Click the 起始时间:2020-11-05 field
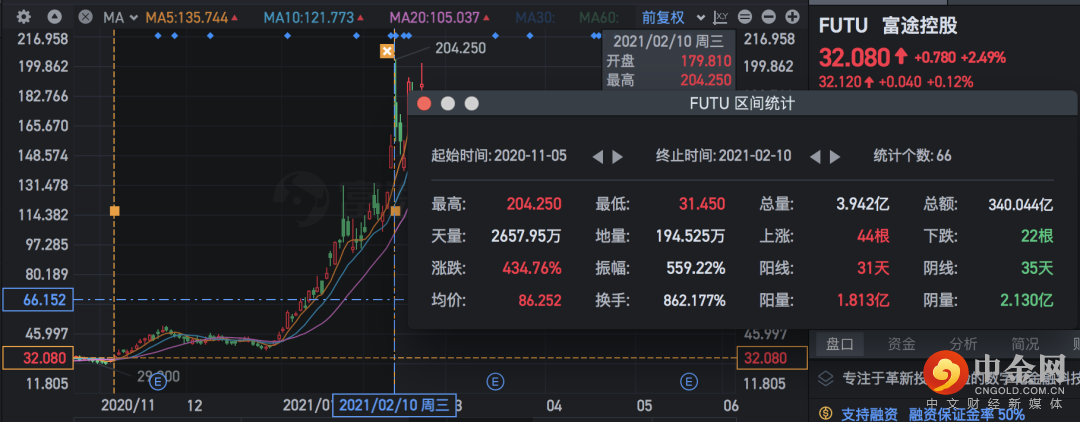 tap(499, 156)
